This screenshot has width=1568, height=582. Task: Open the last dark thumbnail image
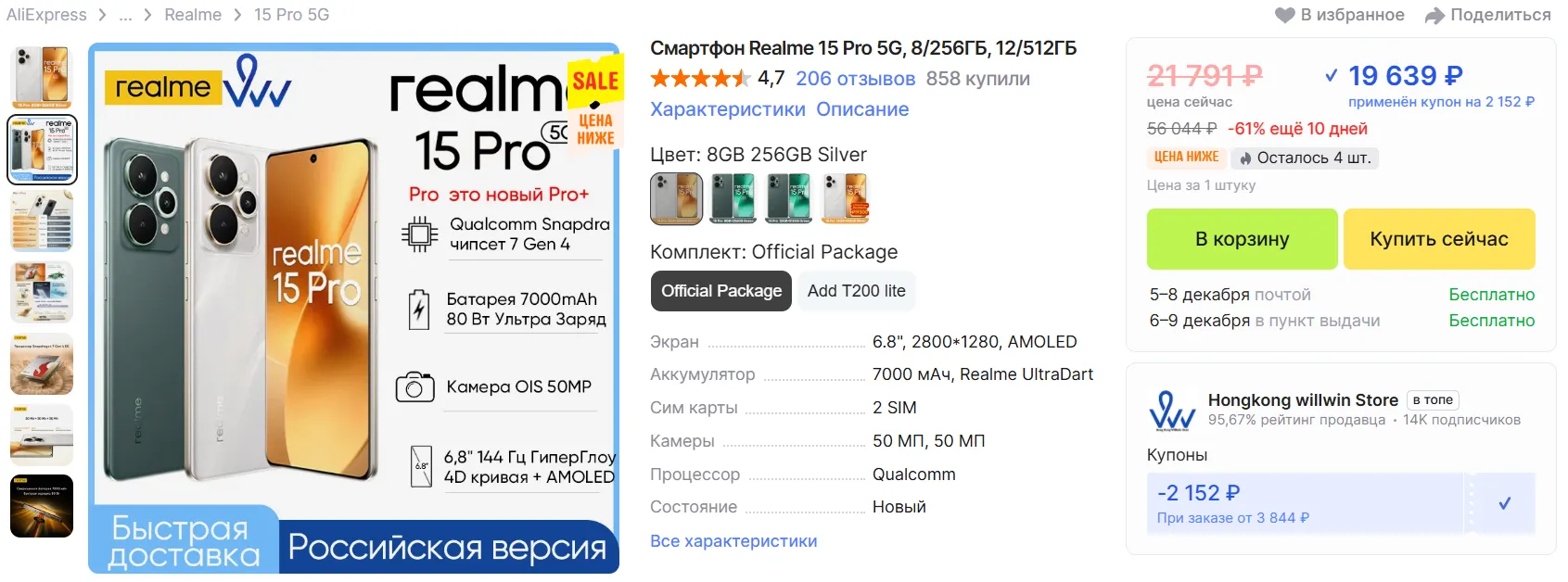tap(42, 506)
